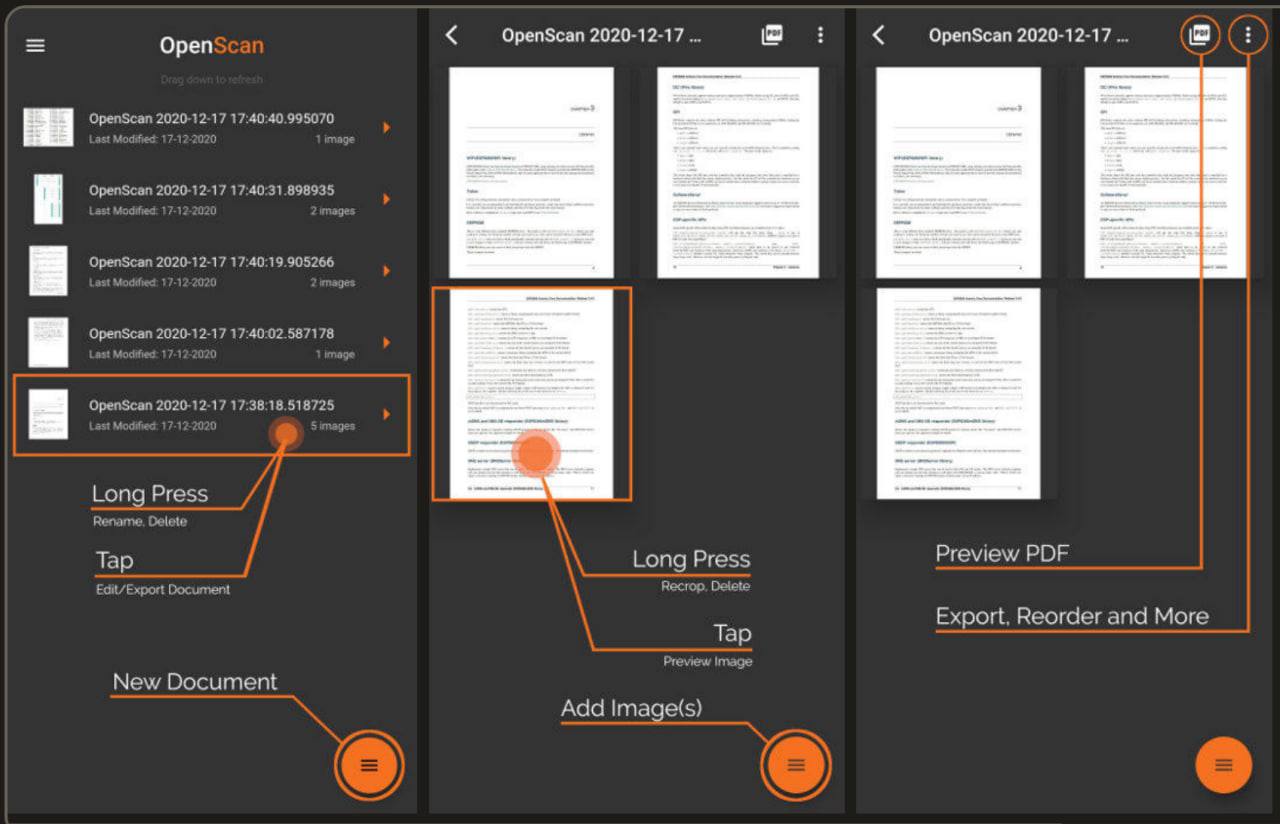Select the thumbnail of scan 17:40:02.587178

tap(48, 343)
